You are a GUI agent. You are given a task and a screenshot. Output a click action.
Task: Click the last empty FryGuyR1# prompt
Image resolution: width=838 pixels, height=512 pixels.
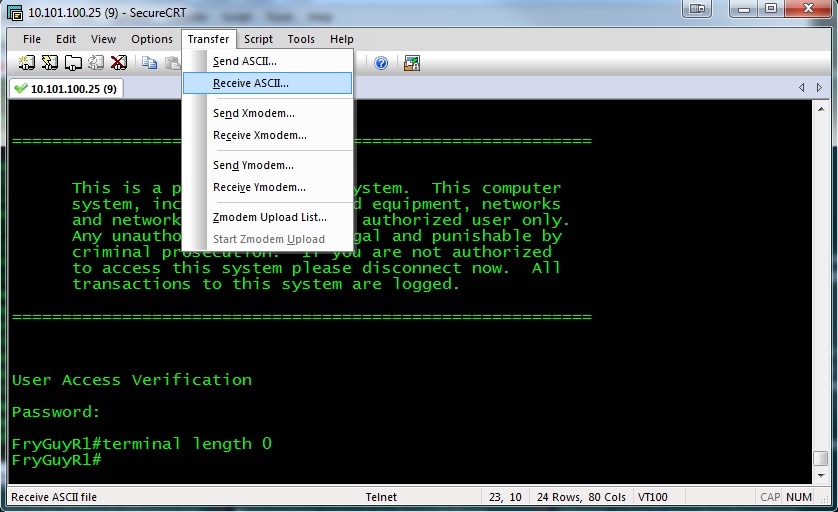[x=57, y=460]
